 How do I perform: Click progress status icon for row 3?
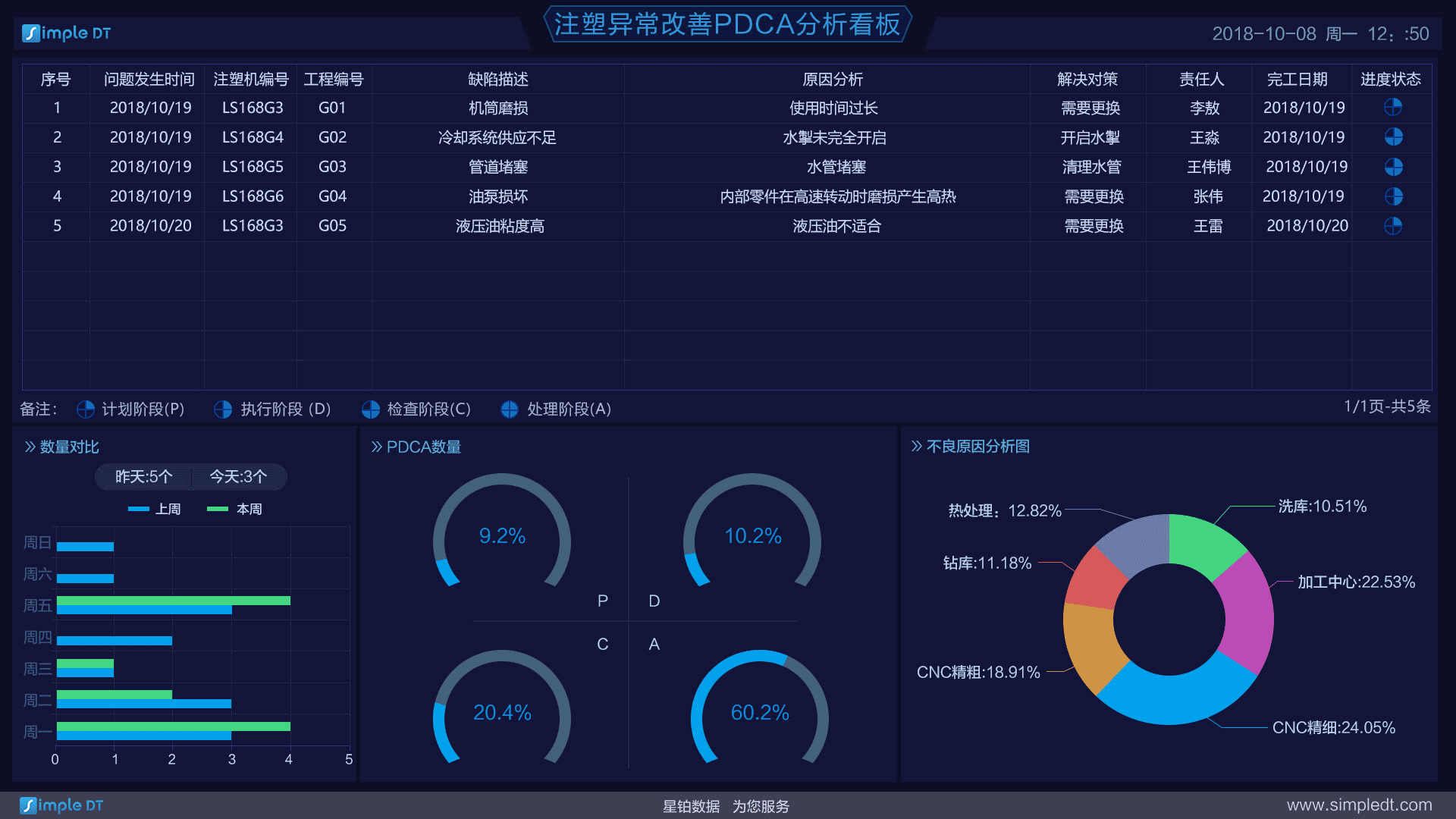[x=1393, y=167]
